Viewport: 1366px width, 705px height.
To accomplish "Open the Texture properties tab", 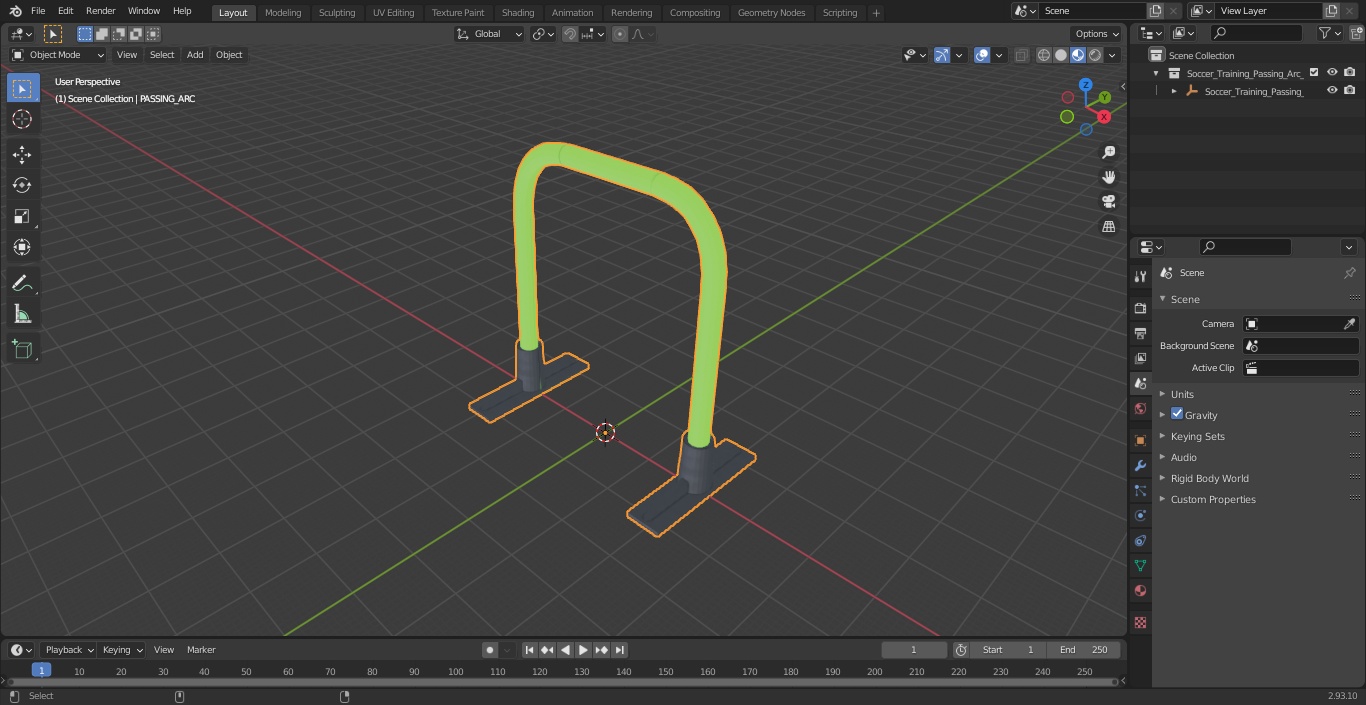I will (x=1140, y=622).
